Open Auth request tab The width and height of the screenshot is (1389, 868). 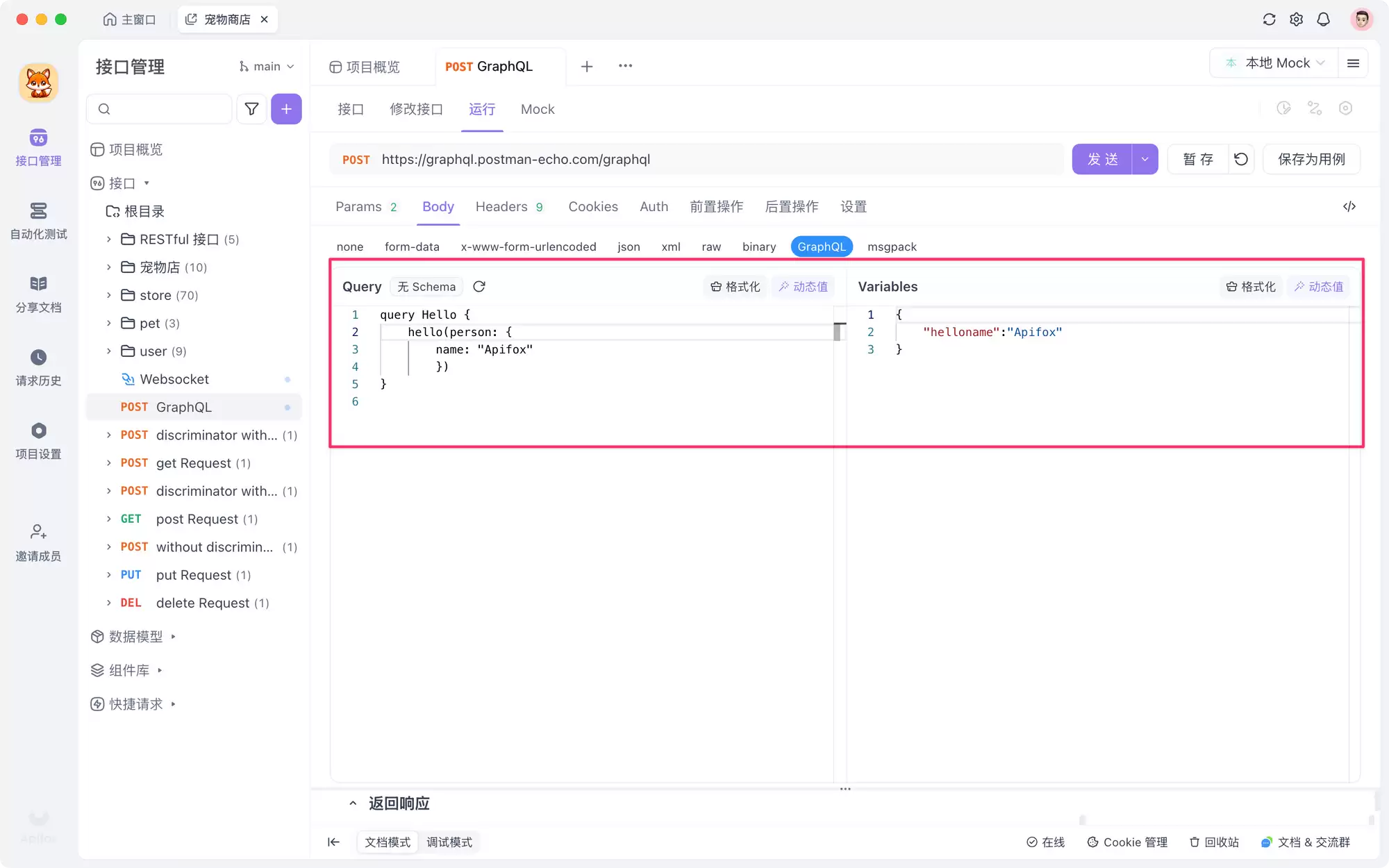pos(654,206)
